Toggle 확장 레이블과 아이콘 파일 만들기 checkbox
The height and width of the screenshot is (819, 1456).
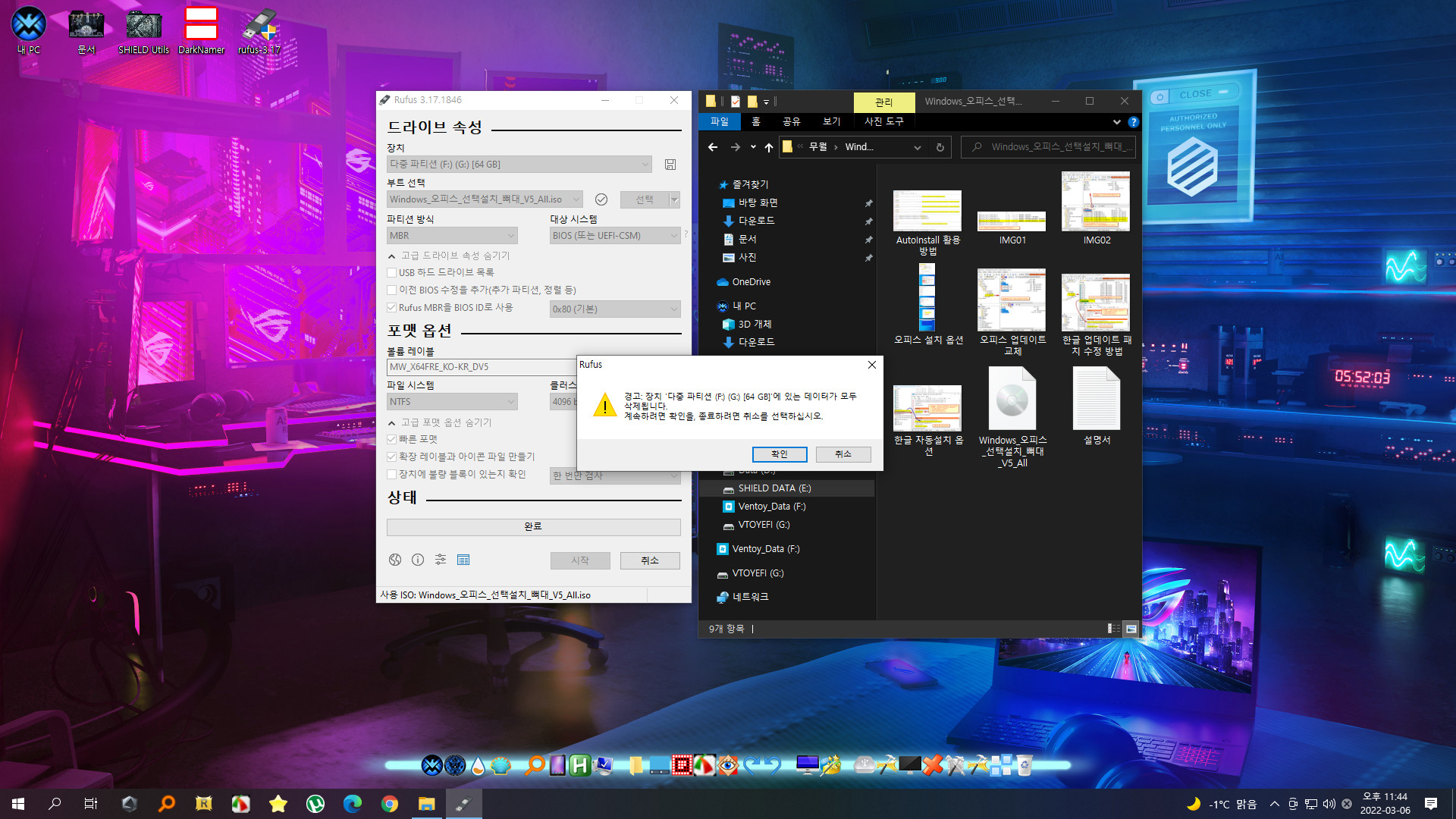(x=392, y=457)
